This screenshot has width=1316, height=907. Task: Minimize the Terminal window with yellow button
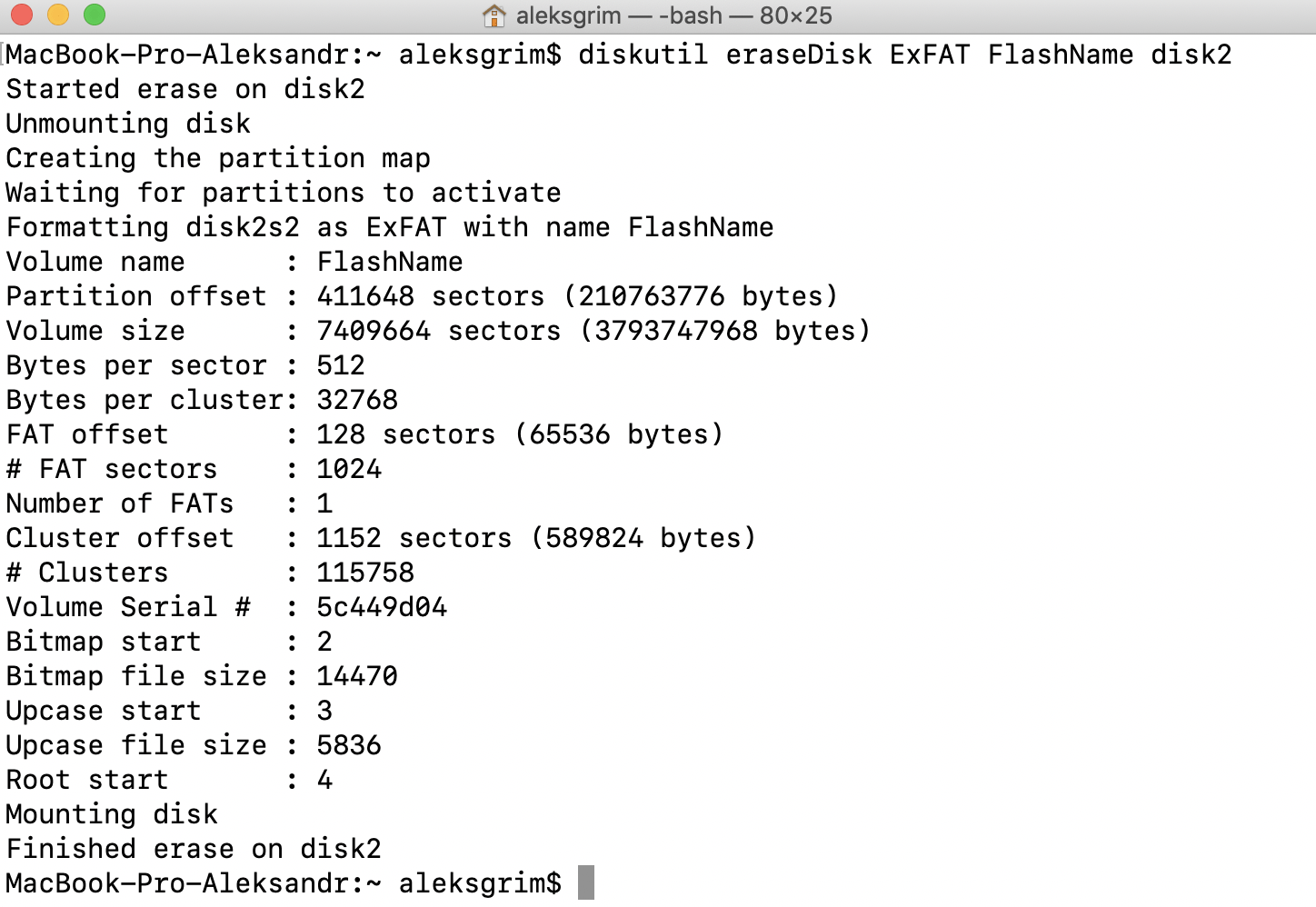57,15
